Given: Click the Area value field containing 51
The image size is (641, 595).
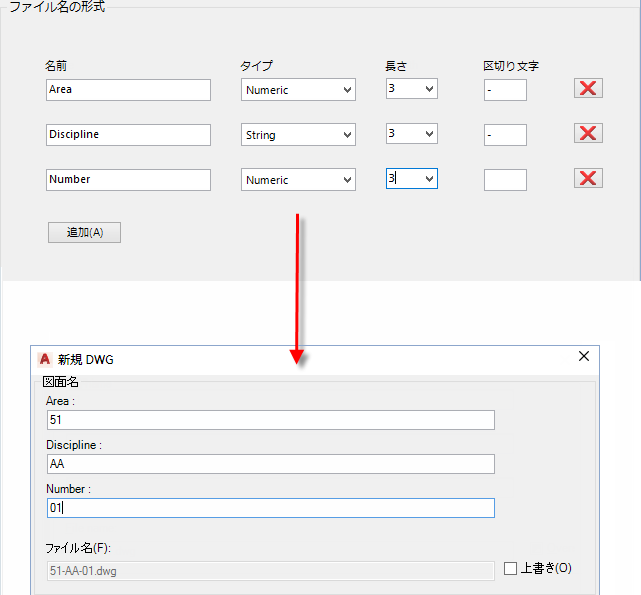Looking at the screenshot, I should click(x=271, y=420).
